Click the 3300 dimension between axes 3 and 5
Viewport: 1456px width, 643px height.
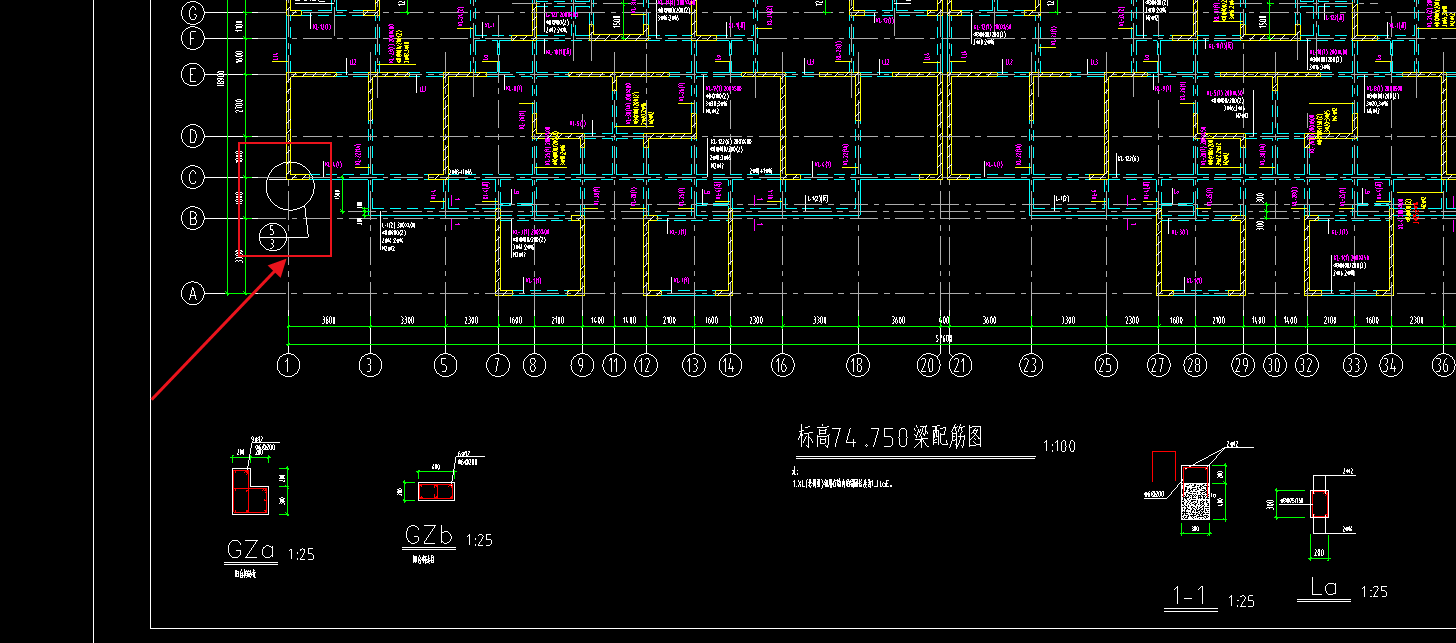(408, 321)
